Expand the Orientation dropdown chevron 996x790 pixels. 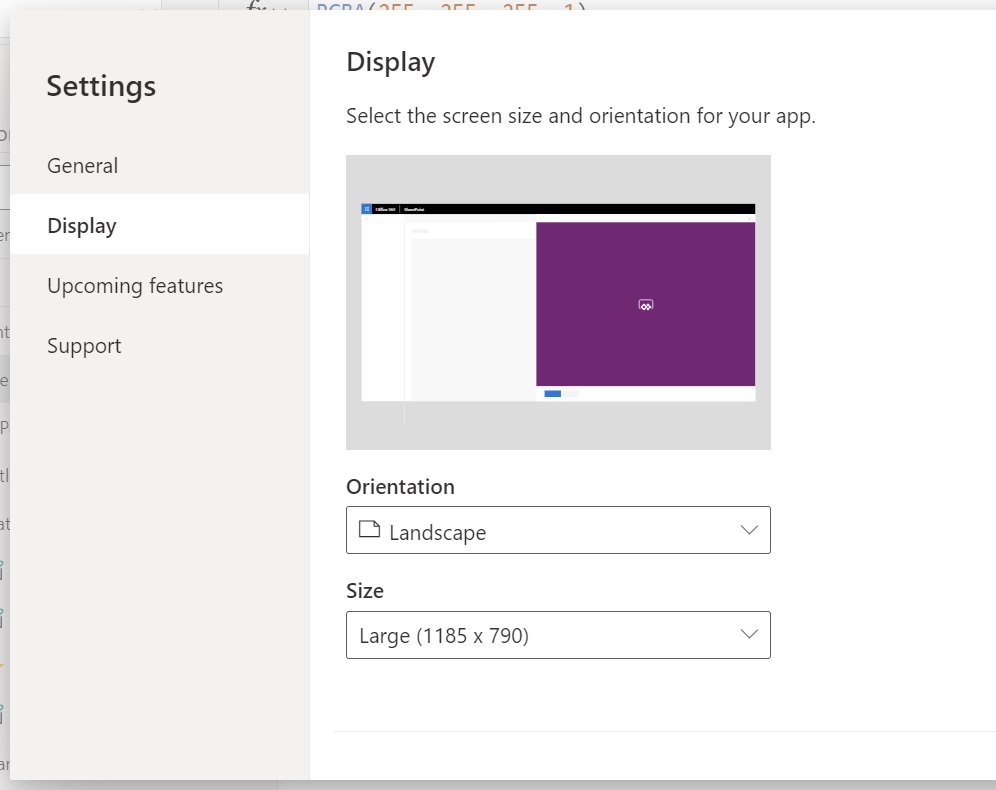click(x=750, y=530)
